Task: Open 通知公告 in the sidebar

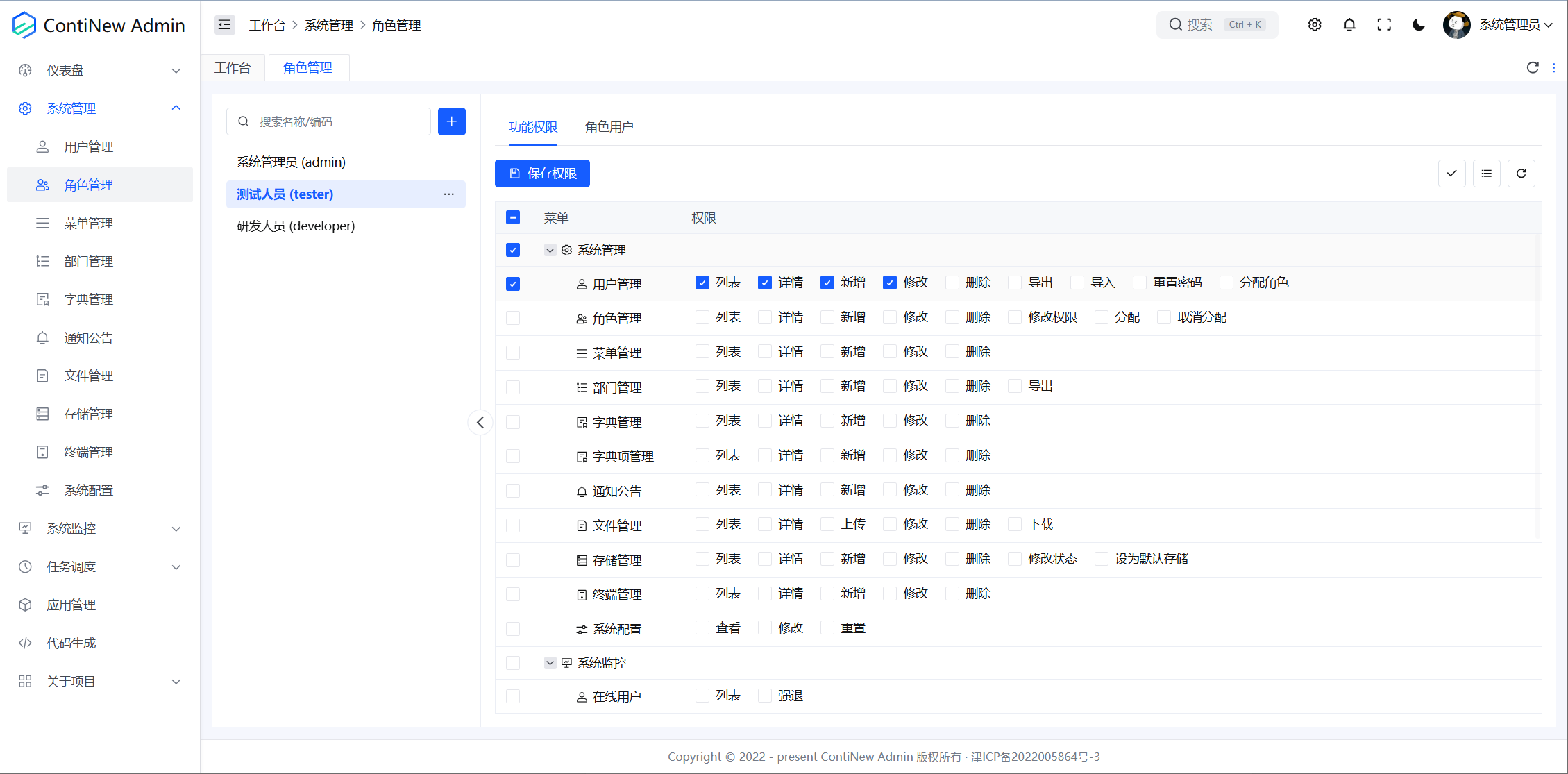Action: click(x=100, y=337)
